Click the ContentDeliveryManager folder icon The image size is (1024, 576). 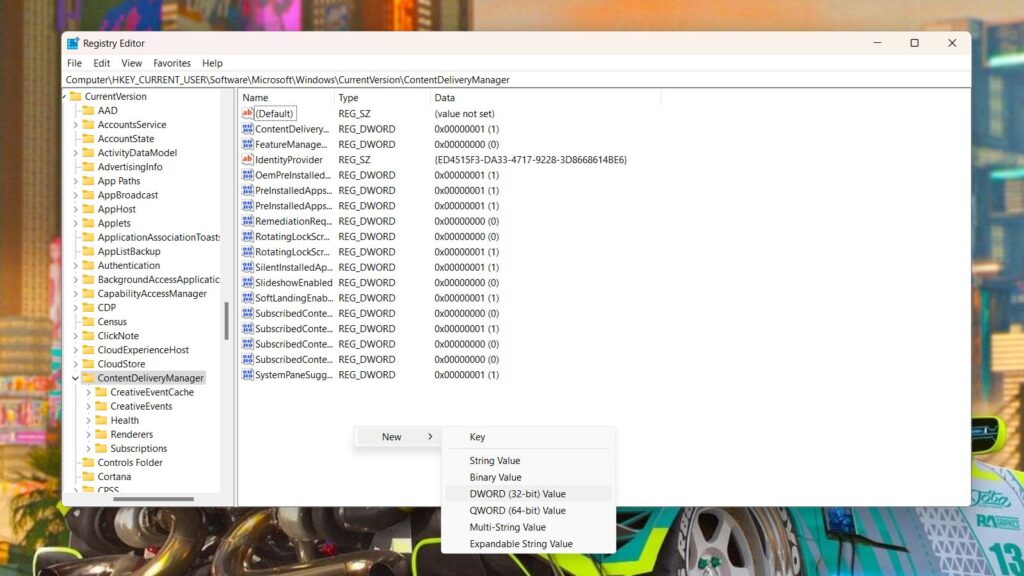click(x=88, y=378)
